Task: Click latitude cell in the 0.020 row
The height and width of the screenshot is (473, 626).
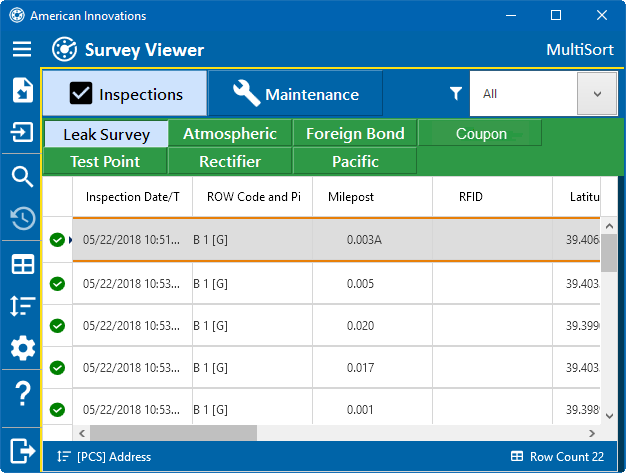Action: [576, 325]
